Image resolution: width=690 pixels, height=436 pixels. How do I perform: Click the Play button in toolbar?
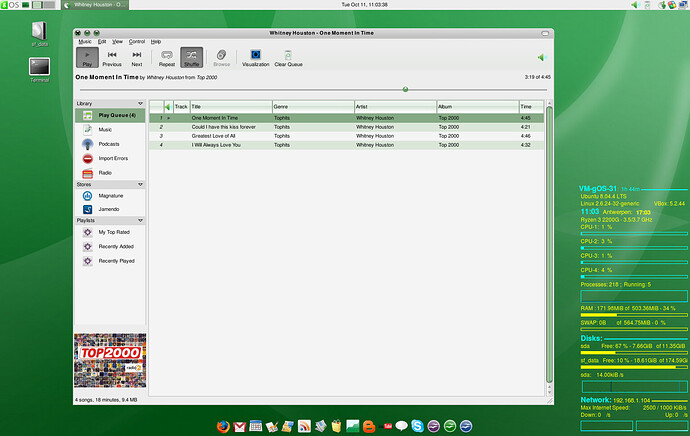pos(87,58)
